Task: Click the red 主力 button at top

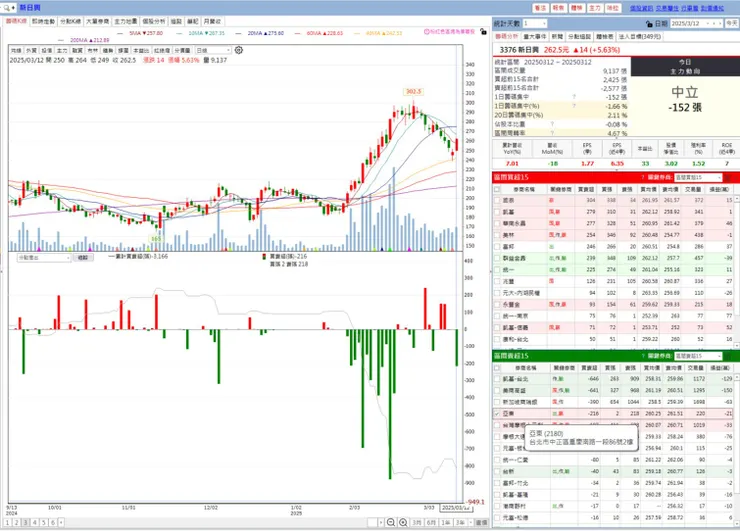Action: pos(595,8)
